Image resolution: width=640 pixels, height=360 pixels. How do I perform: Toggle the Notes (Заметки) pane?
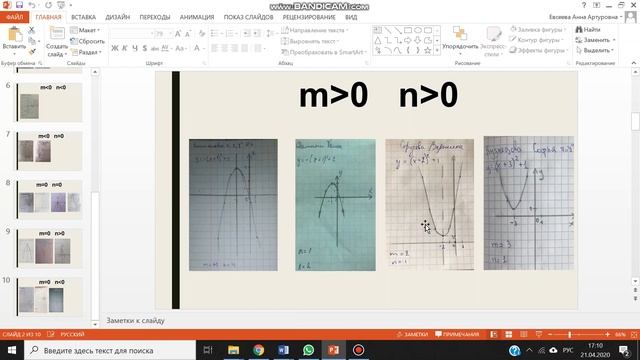(x=412, y=334)
